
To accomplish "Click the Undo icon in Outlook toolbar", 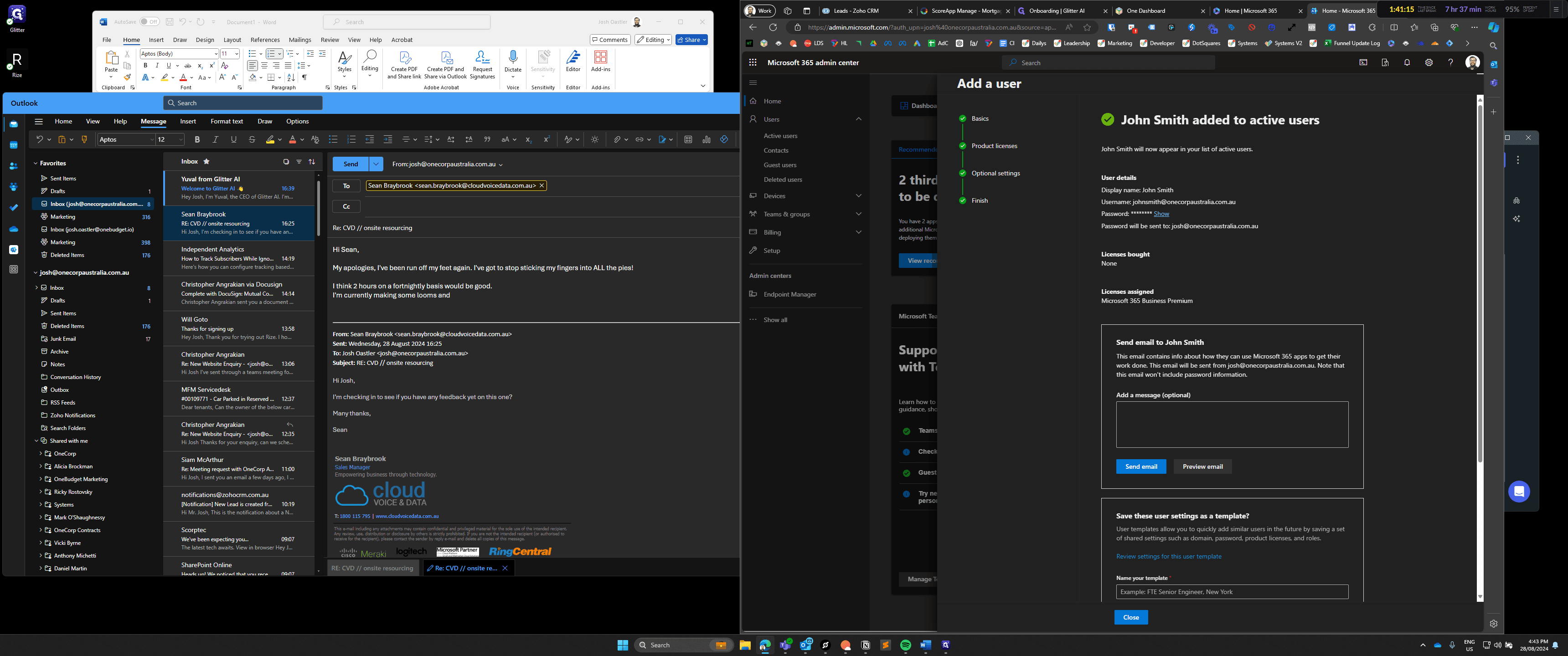I will [40, 139].
